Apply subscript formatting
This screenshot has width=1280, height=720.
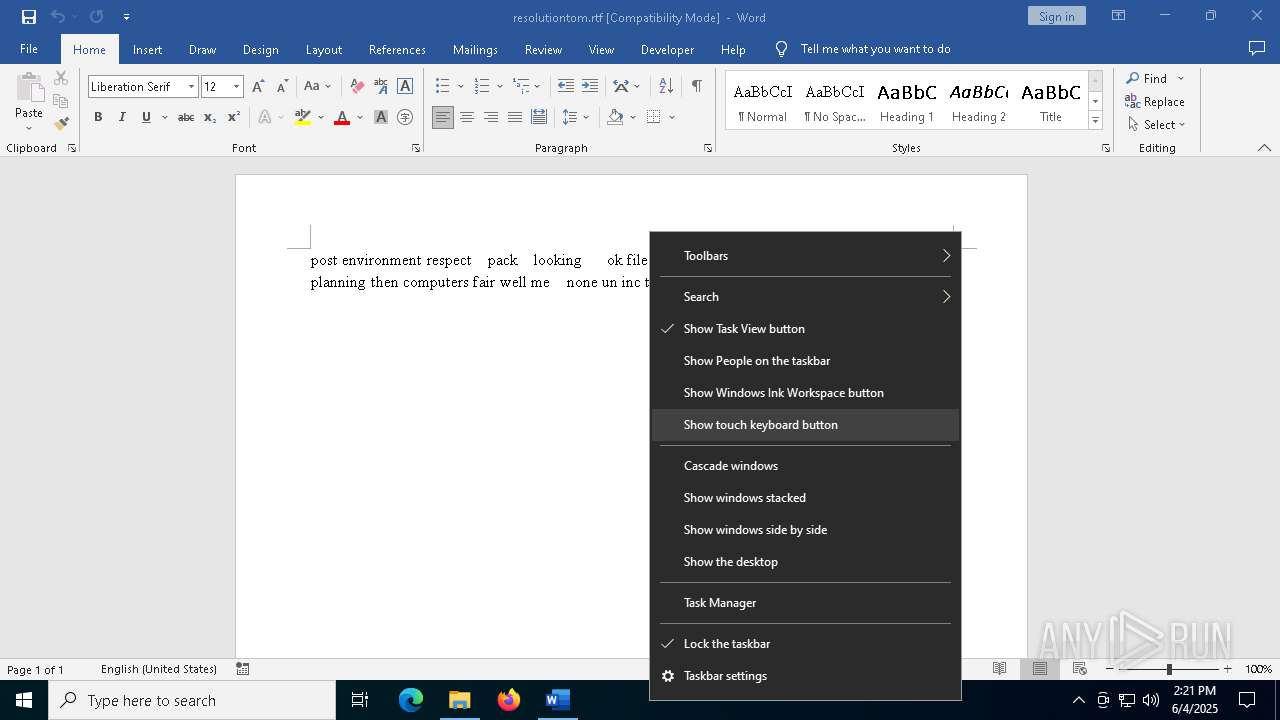[x=210, y=117]
